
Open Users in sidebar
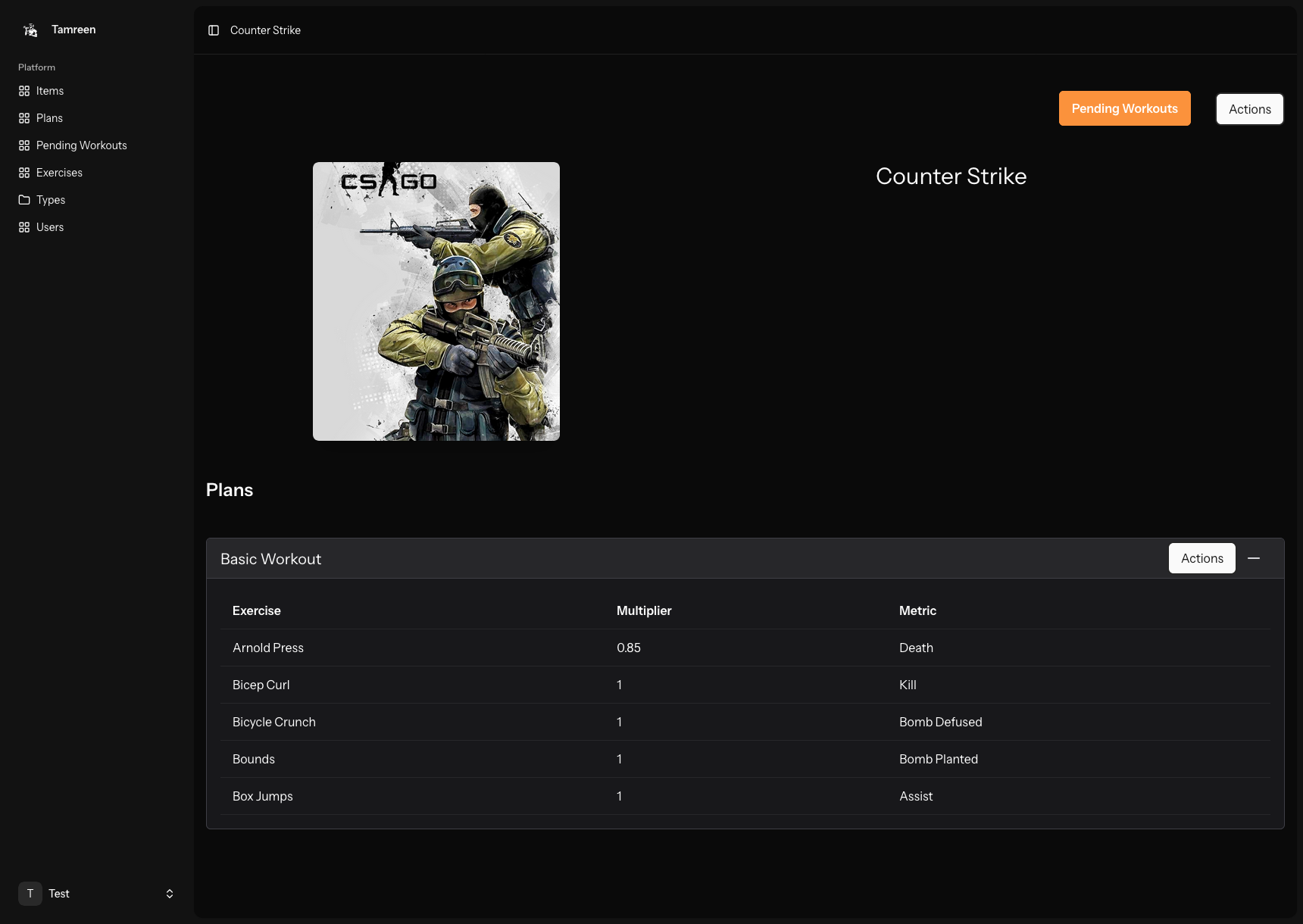(97, 227)
